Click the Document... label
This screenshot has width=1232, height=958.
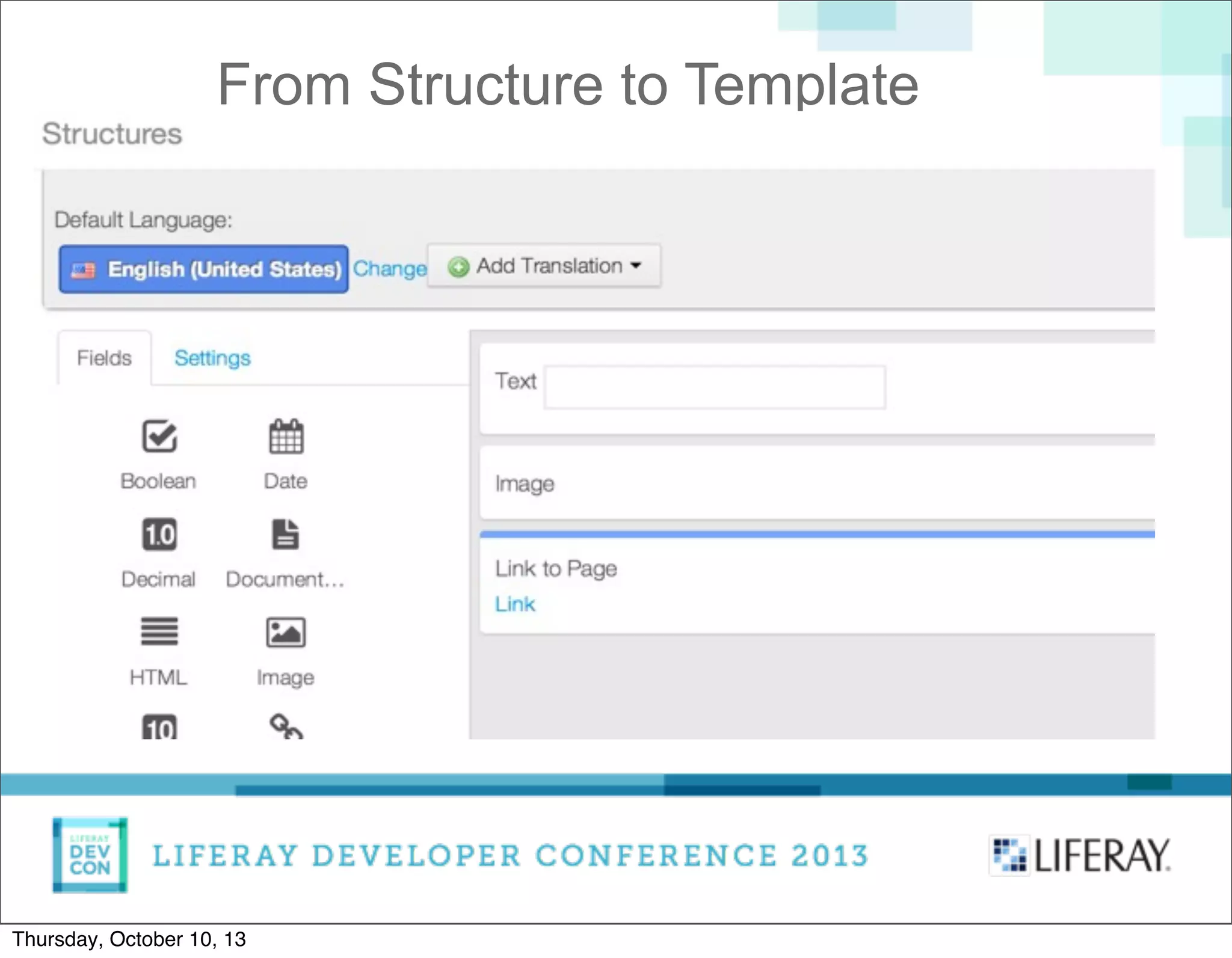click(285, 579)
